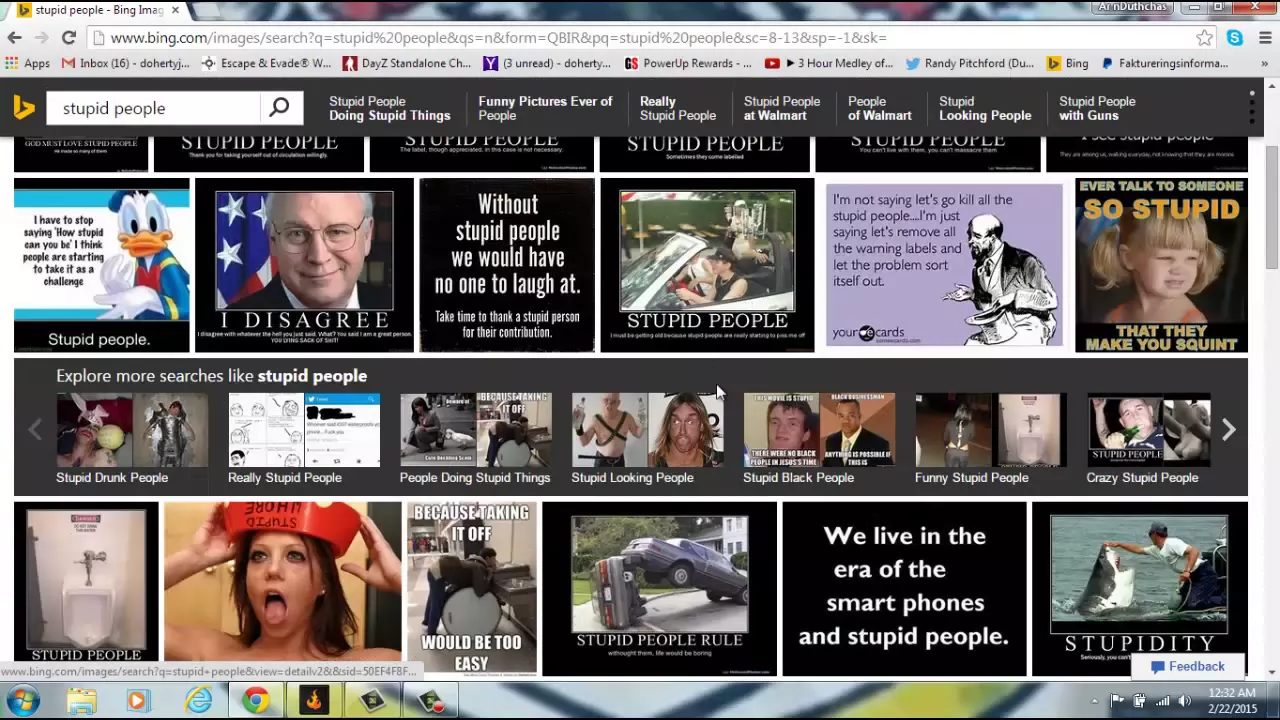Open the Randy Pitchford Twitter bookmark

point(969,63)
